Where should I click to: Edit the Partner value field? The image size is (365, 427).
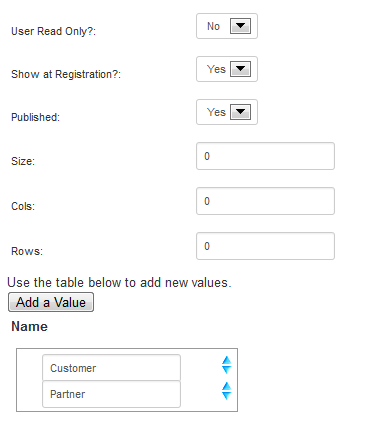[111, 394]
